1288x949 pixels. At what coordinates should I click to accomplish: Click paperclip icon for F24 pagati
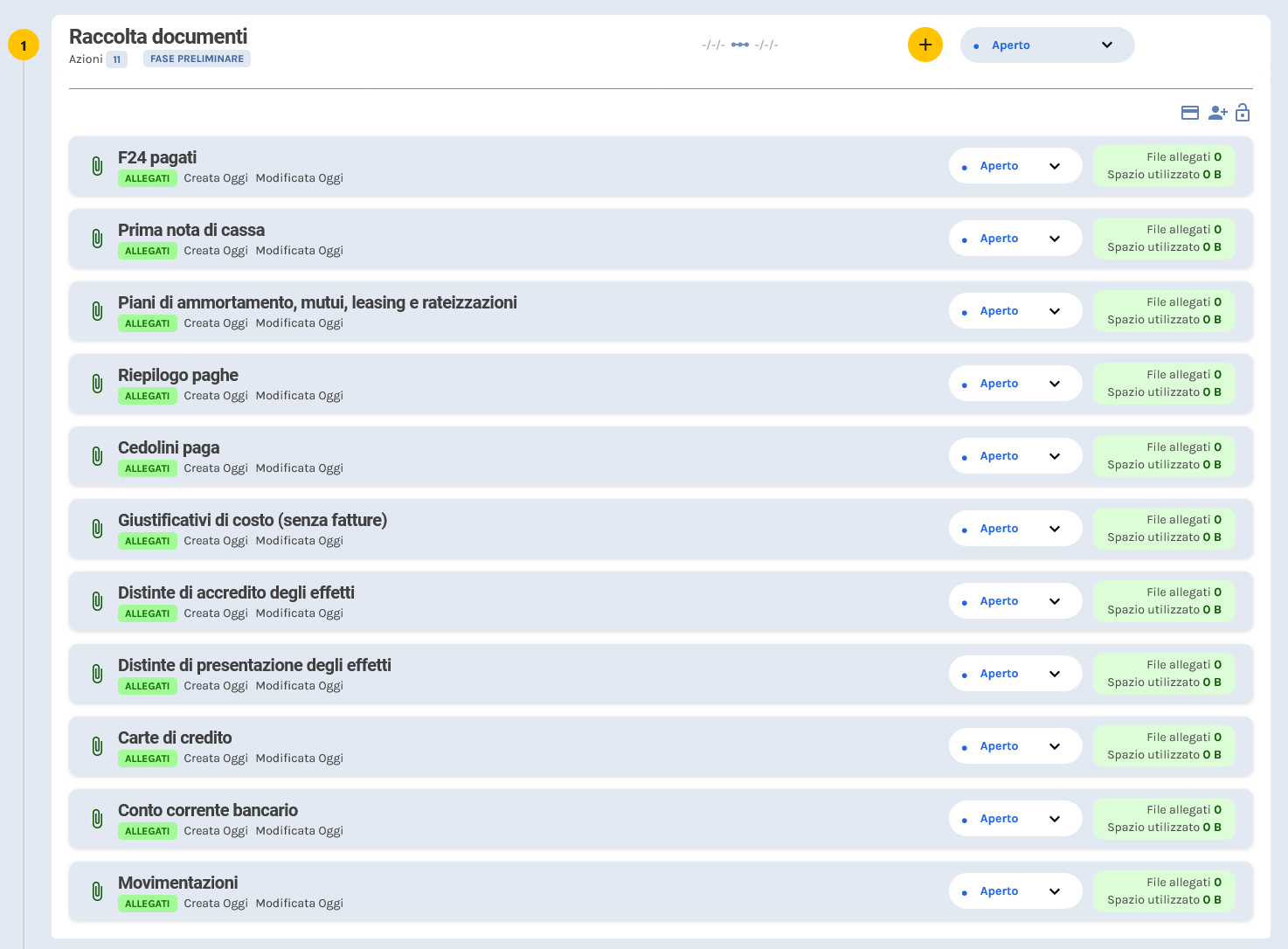97,166
